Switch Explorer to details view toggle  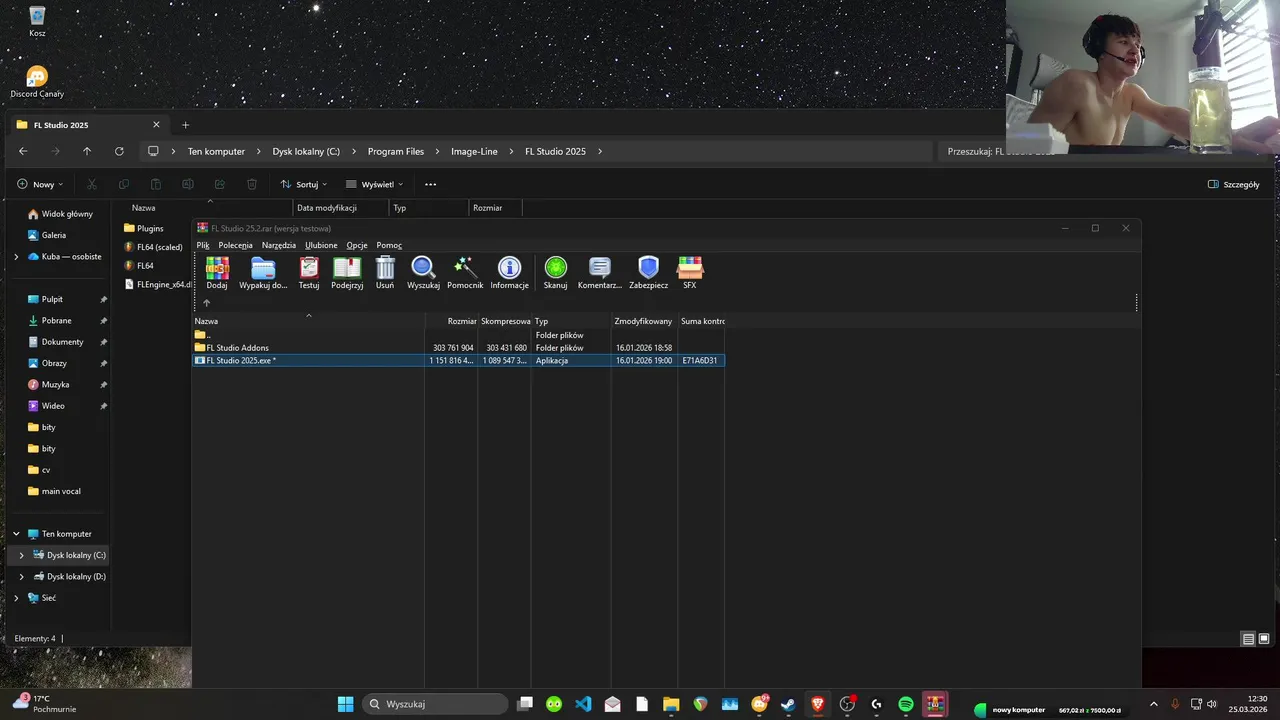pyautogui.click(x=1248, y=639)
